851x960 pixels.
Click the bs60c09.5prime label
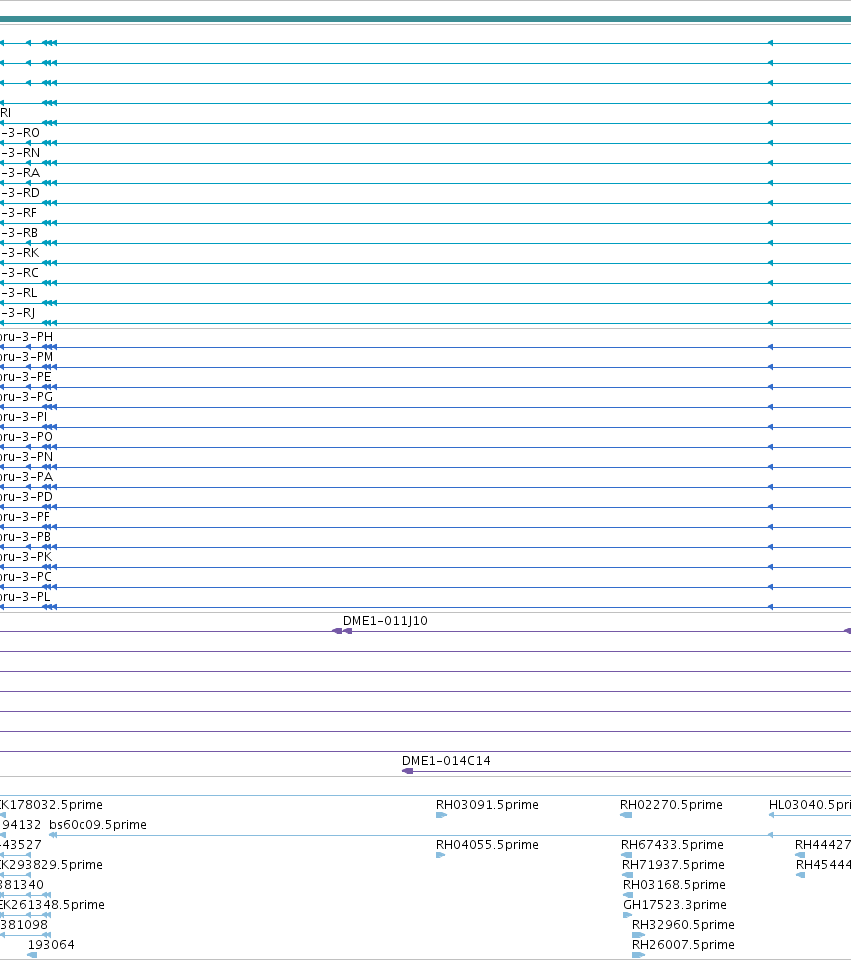pyautogui.click(x=98, y=825)
